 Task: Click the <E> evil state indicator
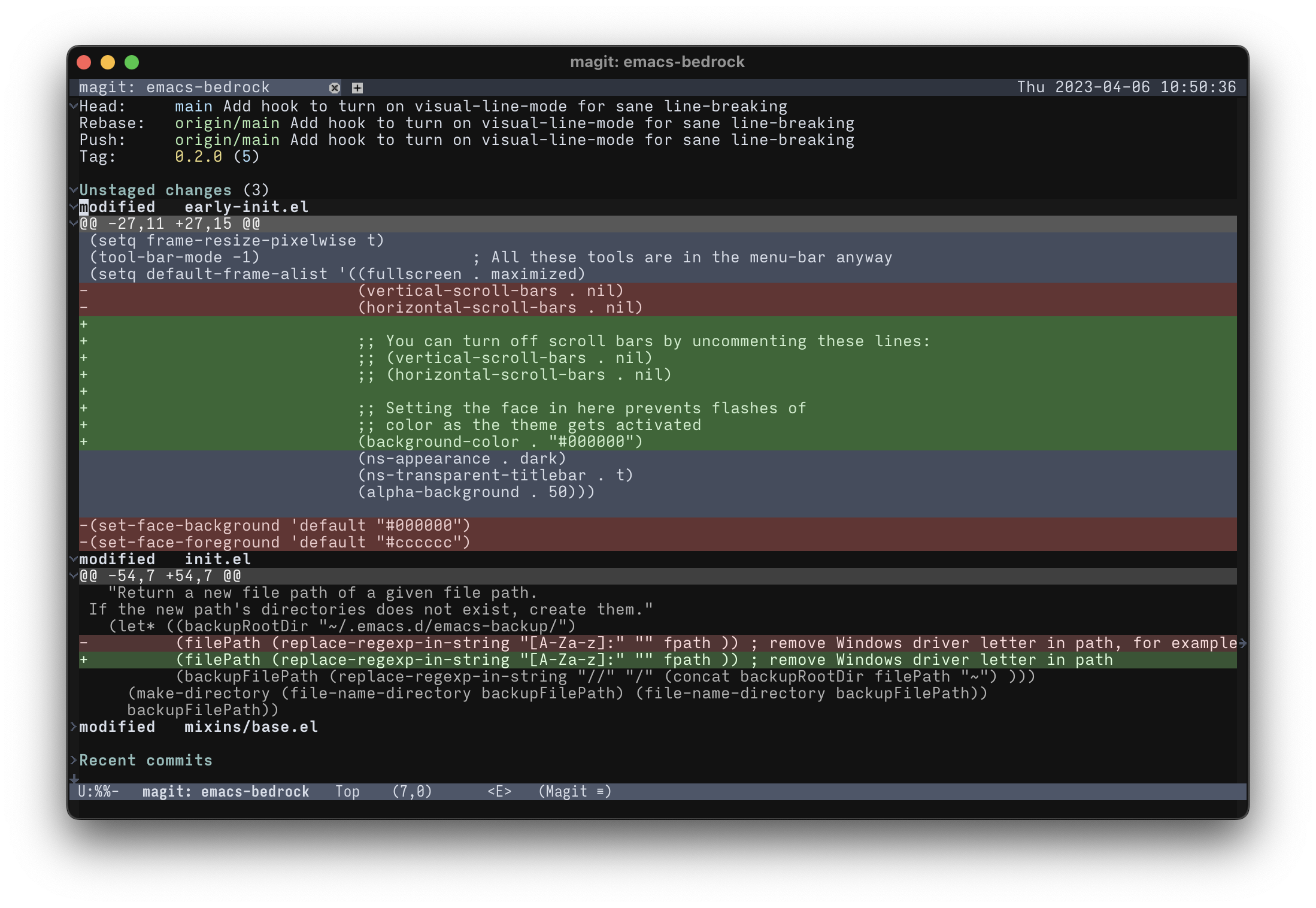coord(499,791)
